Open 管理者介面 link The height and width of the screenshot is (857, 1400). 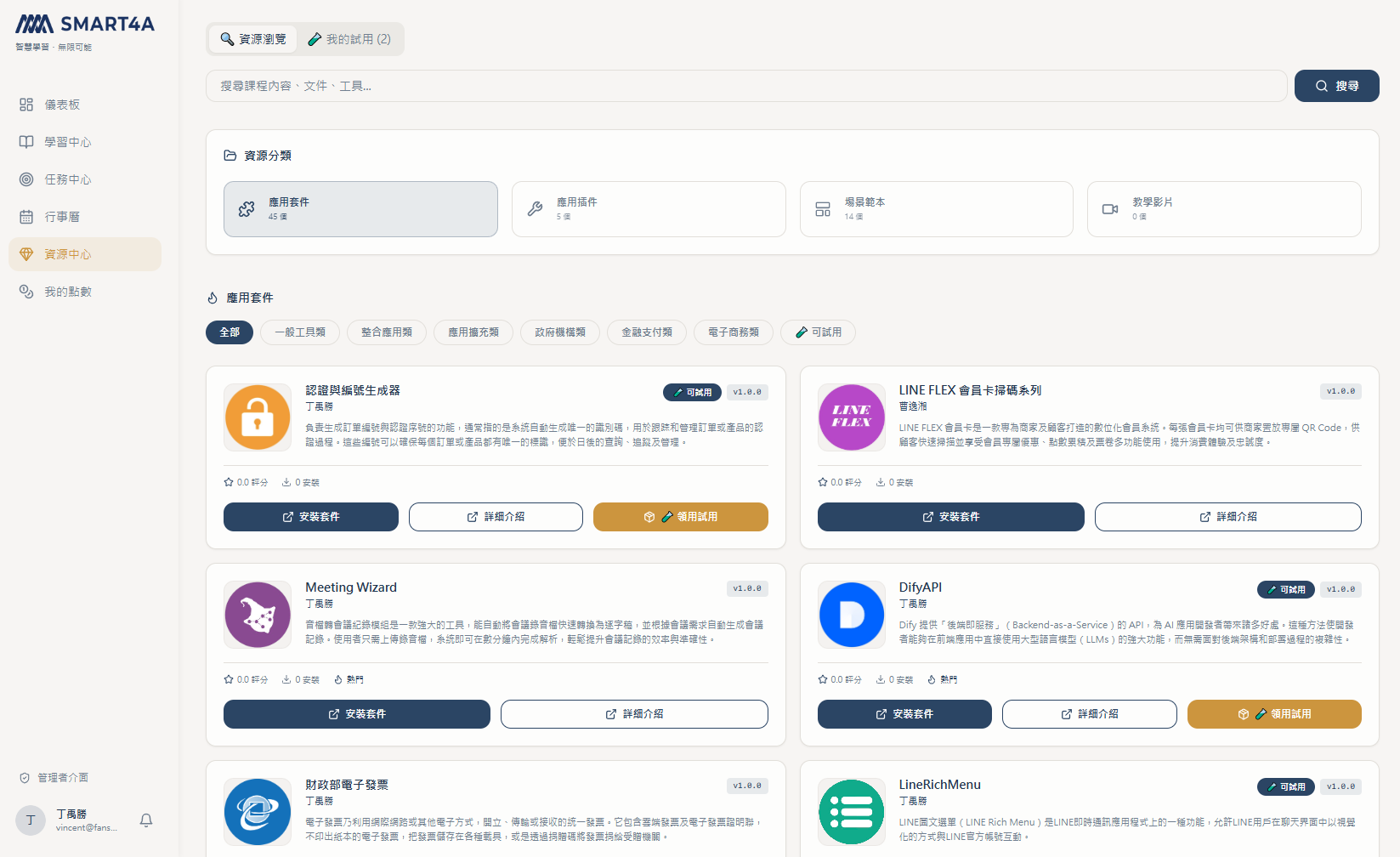(54, 778)
